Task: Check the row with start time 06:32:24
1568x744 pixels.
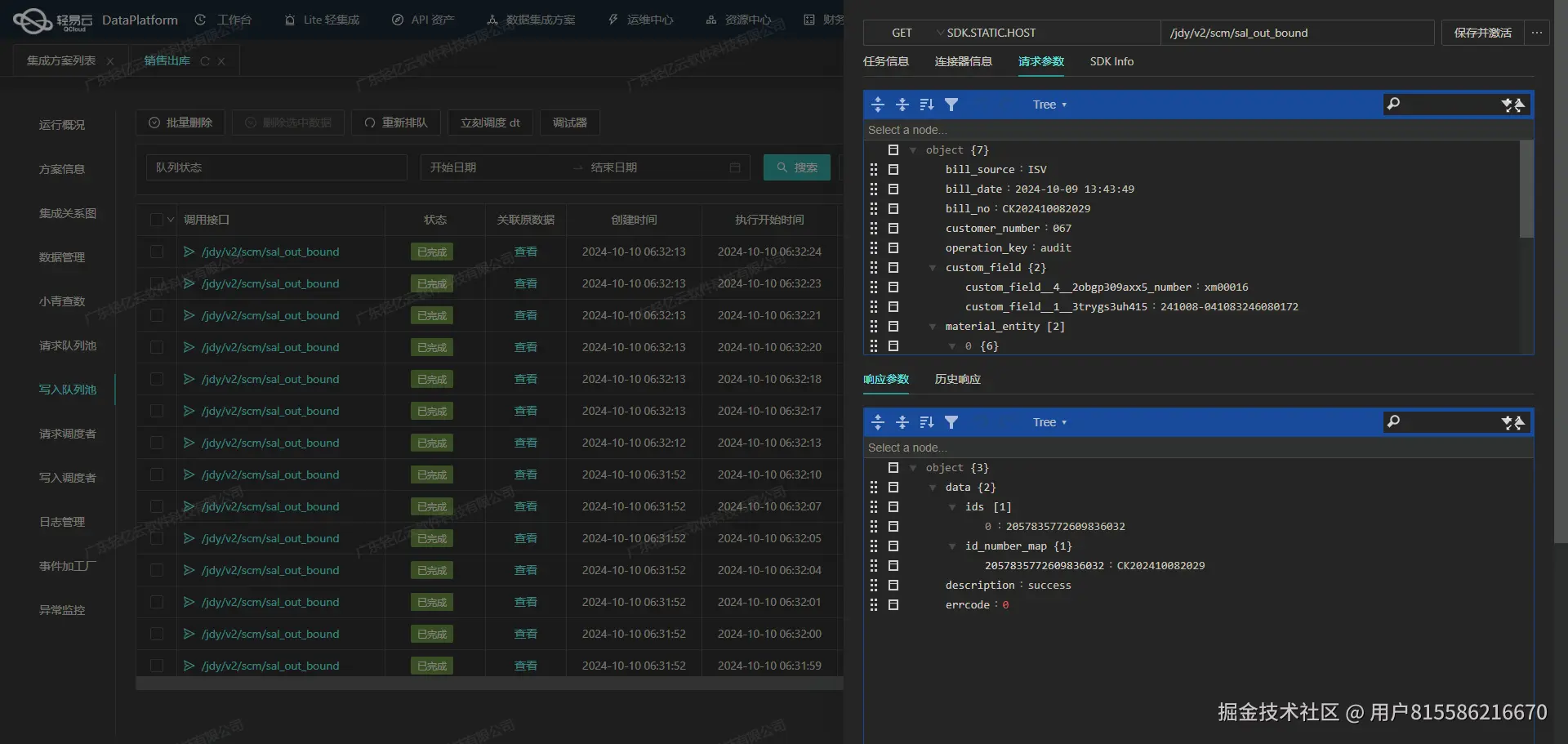Action: (157, 252)
